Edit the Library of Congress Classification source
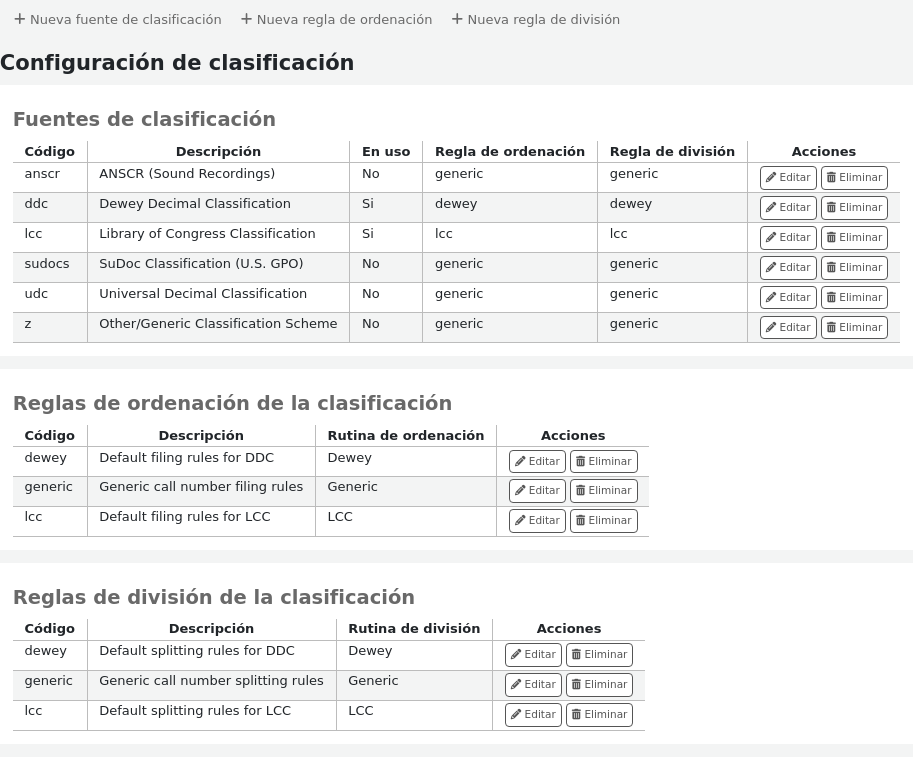This screenshot has width=913, height=757. pos(788,237)
